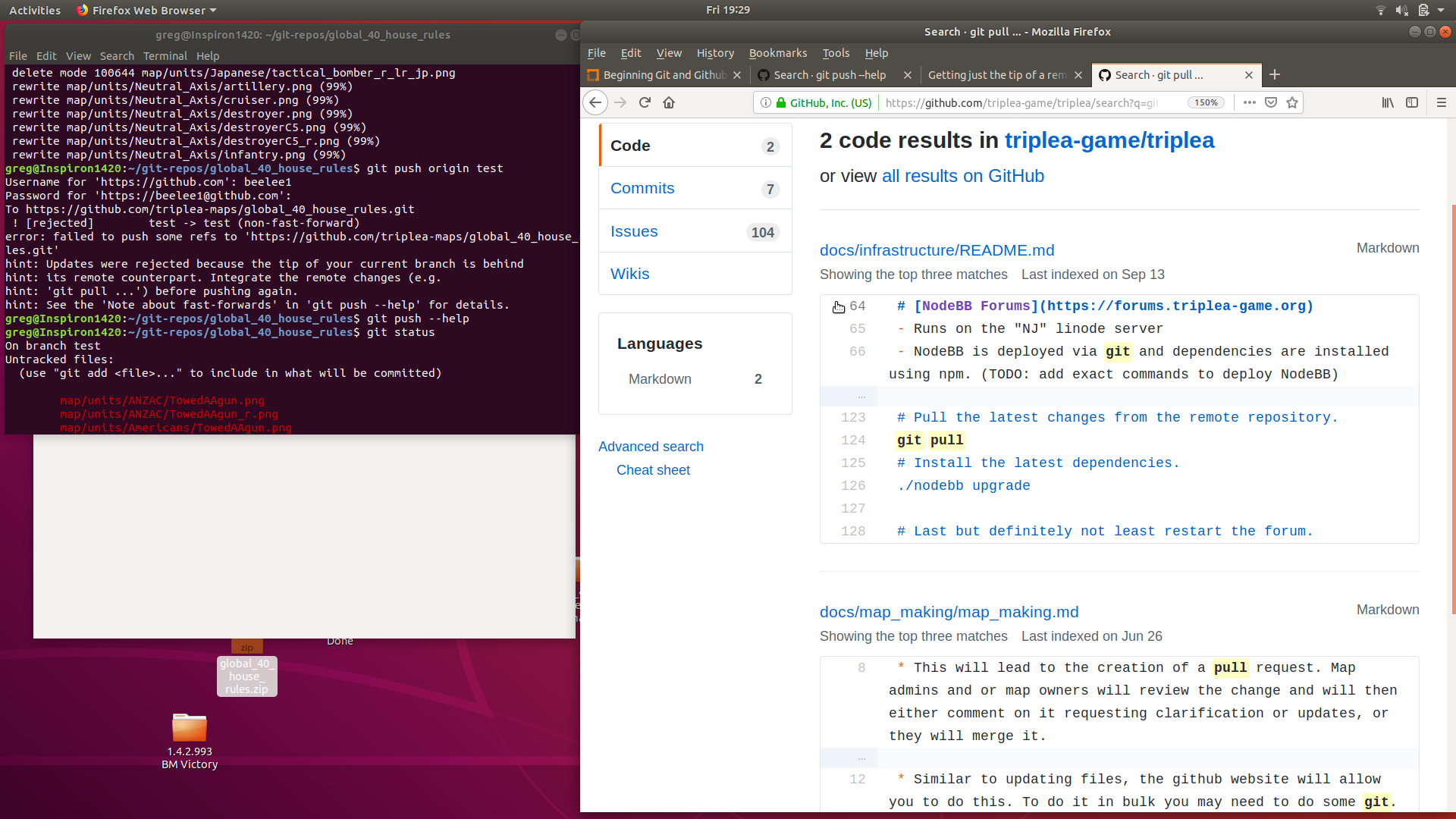Open terminal Help menu
Viewport: 1456px width, 819px height.
tap(208, 56)
